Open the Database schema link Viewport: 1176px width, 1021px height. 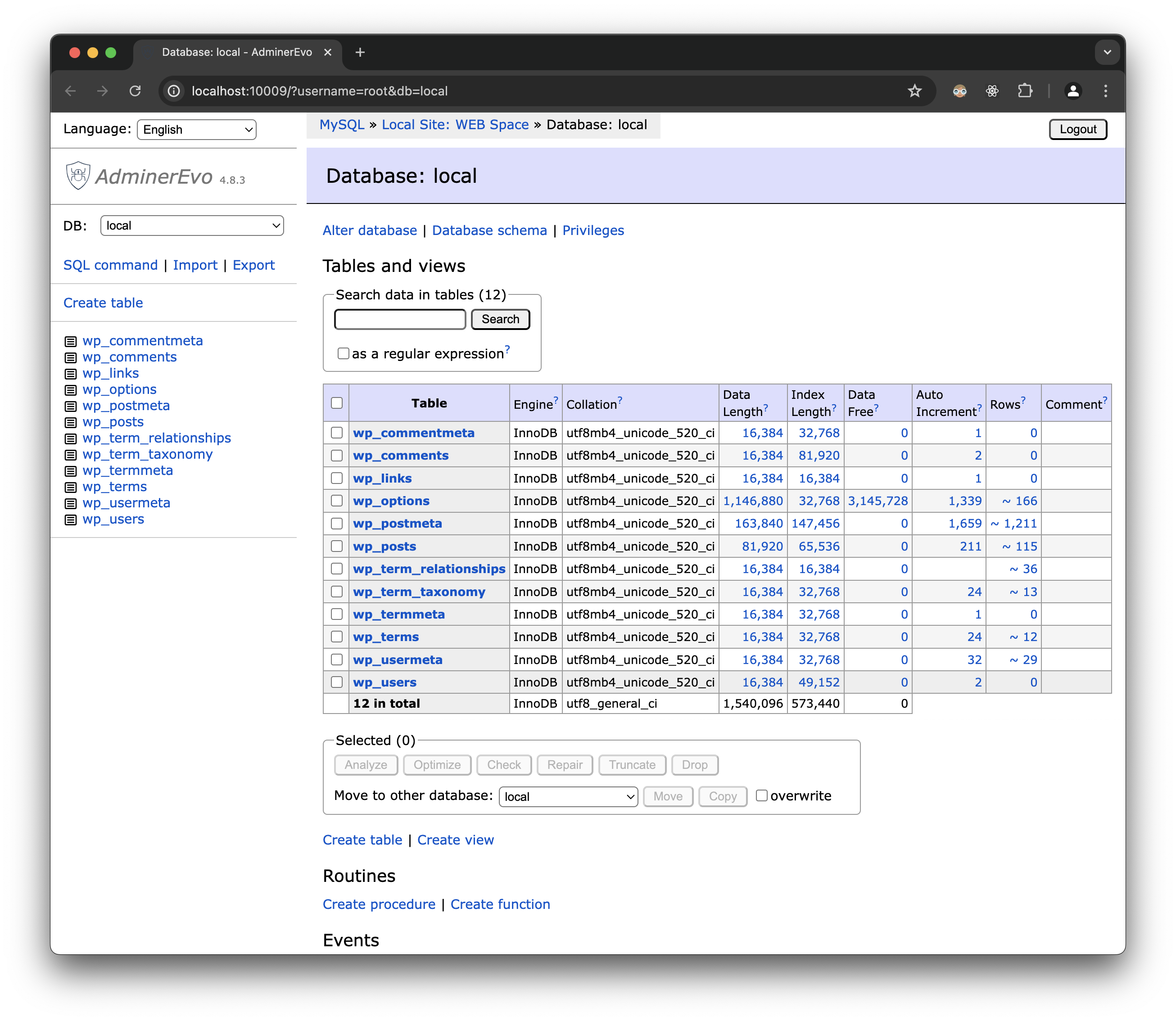489,230
